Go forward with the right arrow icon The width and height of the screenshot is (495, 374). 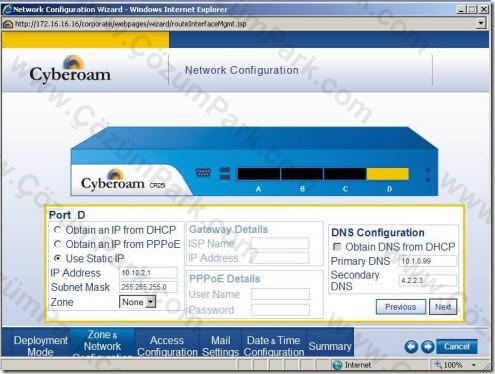coord(427,347)
